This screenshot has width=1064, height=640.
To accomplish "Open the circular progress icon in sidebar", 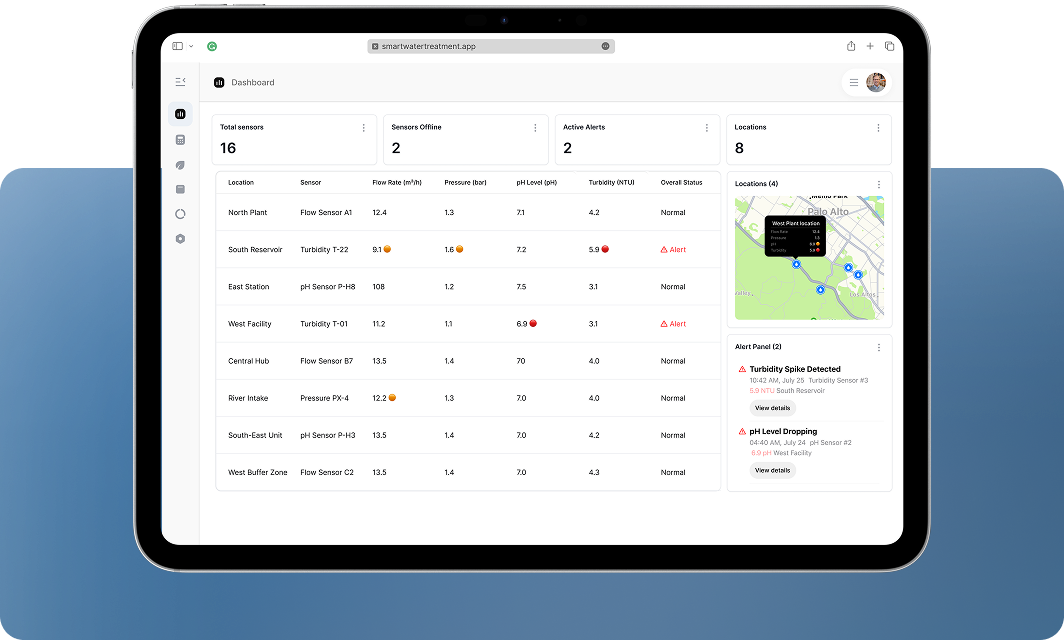I will pyautogui.click(x=180, y=213).
